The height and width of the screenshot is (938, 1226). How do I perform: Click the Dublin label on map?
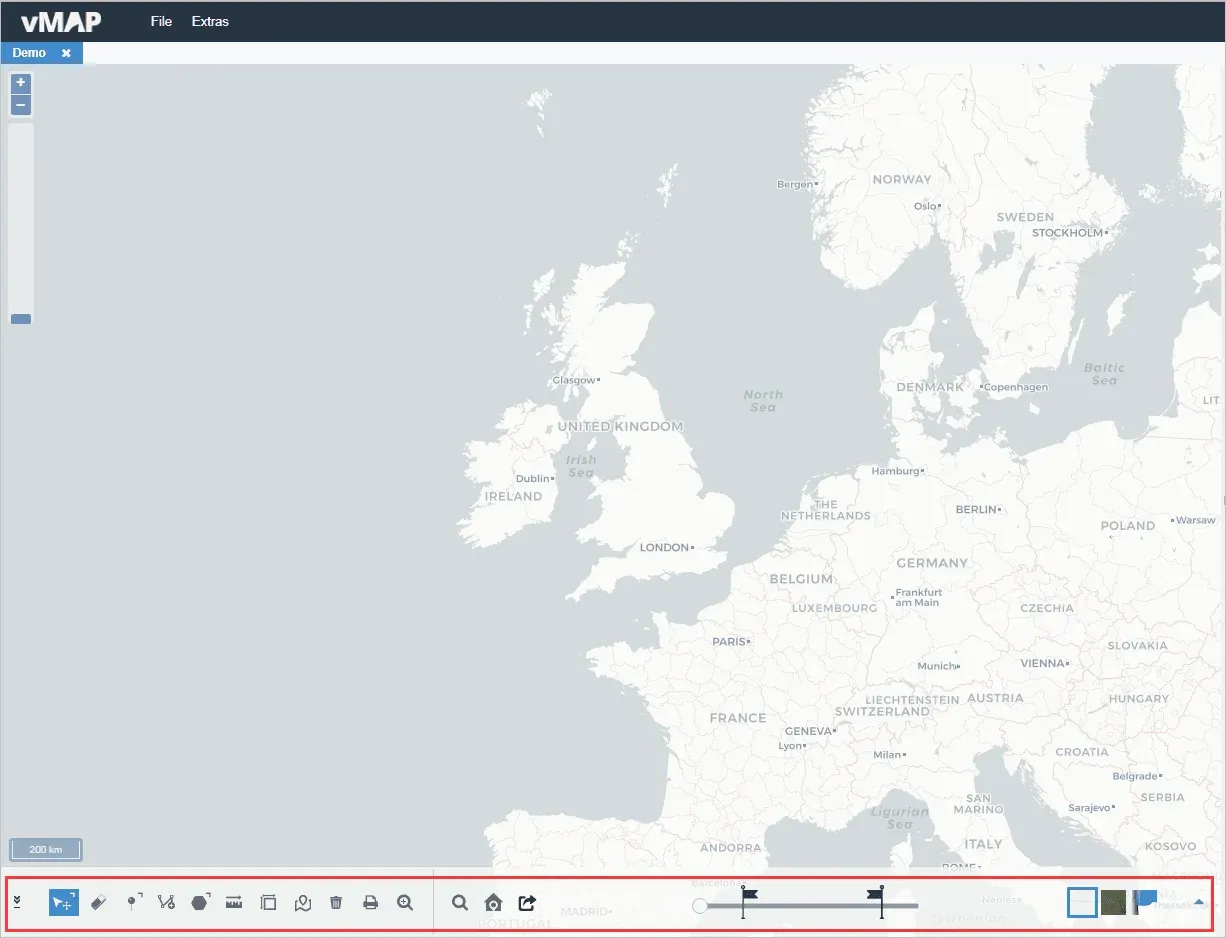533,479
